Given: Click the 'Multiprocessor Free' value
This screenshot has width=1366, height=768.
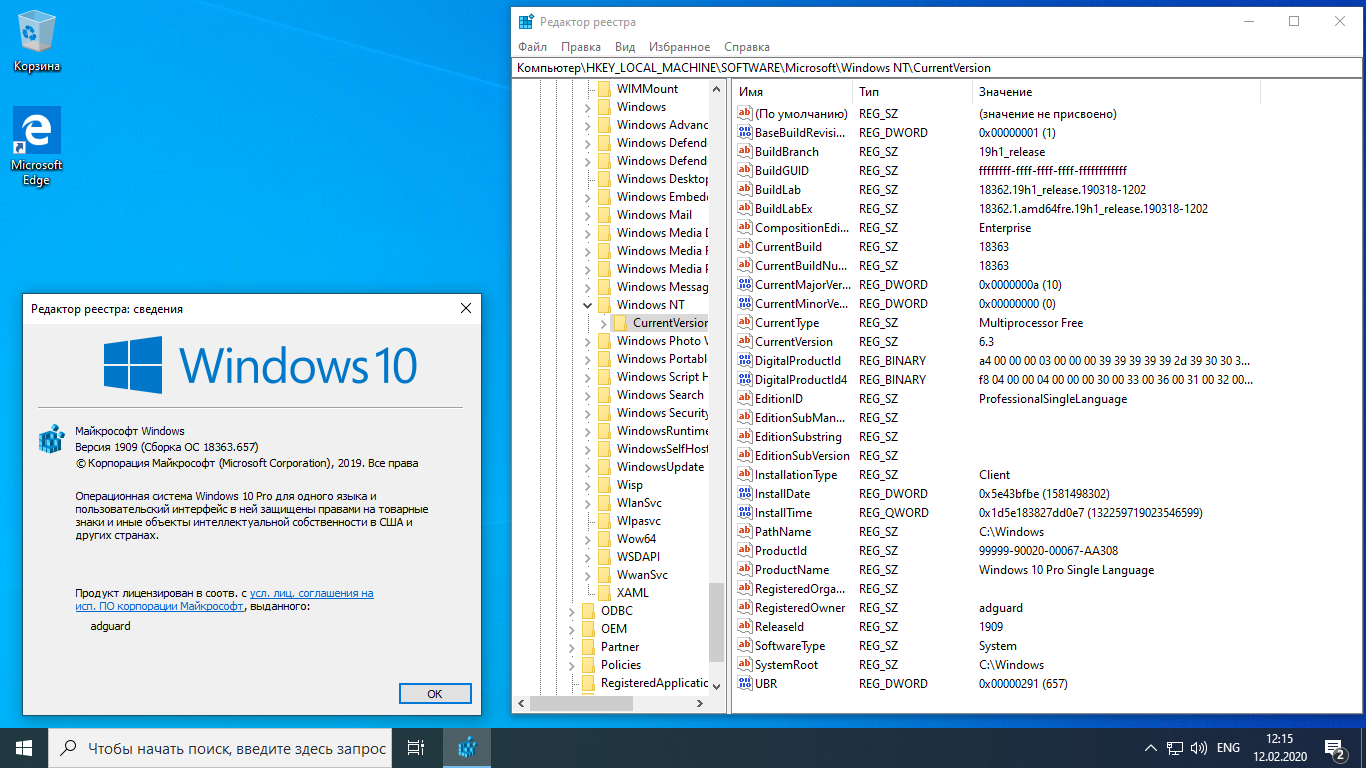Looking at the screenshot, I should click(x=1031, y=323).
